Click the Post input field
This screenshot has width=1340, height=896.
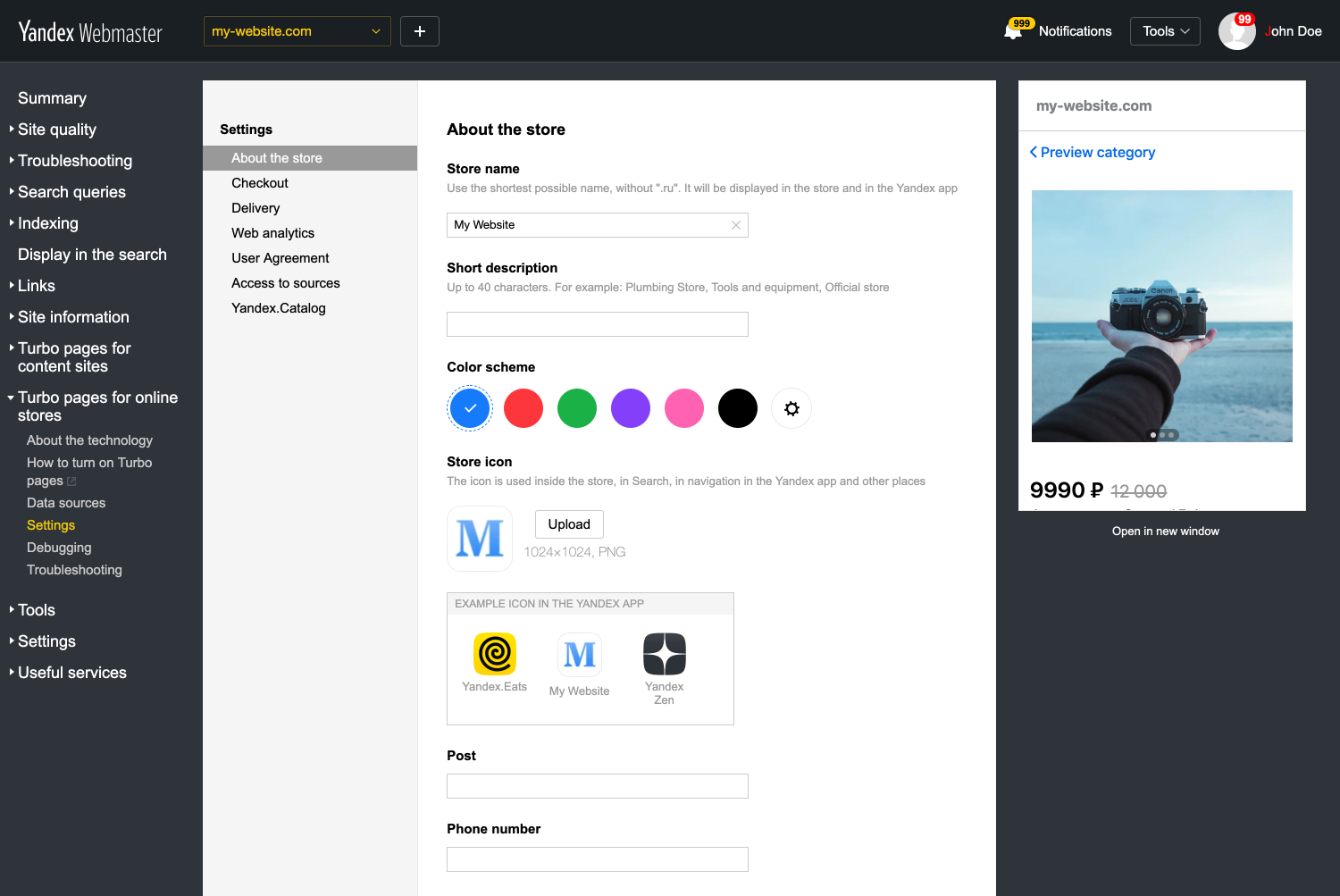pos(598,786)
